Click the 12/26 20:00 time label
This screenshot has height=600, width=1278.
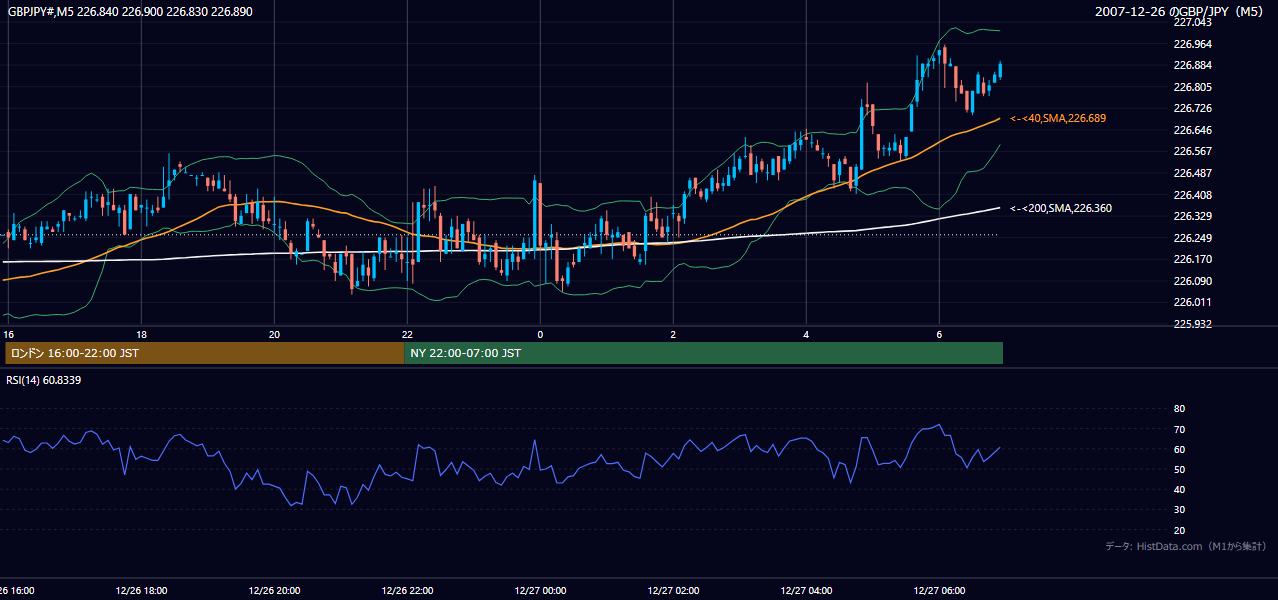click(x=274, y=591)
